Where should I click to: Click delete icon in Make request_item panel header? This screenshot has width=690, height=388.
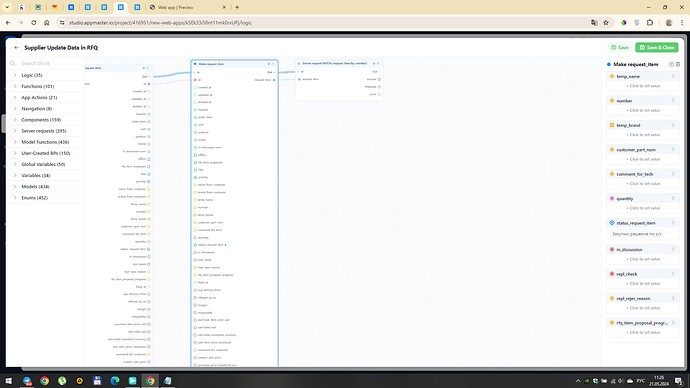678,64
